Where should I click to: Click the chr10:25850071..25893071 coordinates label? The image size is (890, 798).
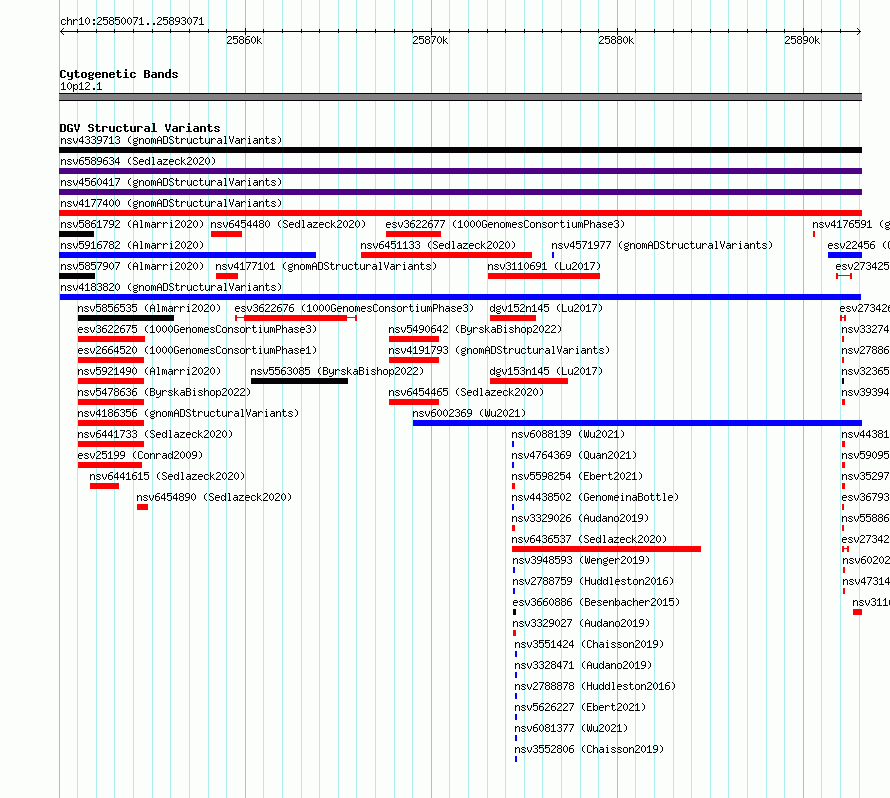click(x=132, y=22)
